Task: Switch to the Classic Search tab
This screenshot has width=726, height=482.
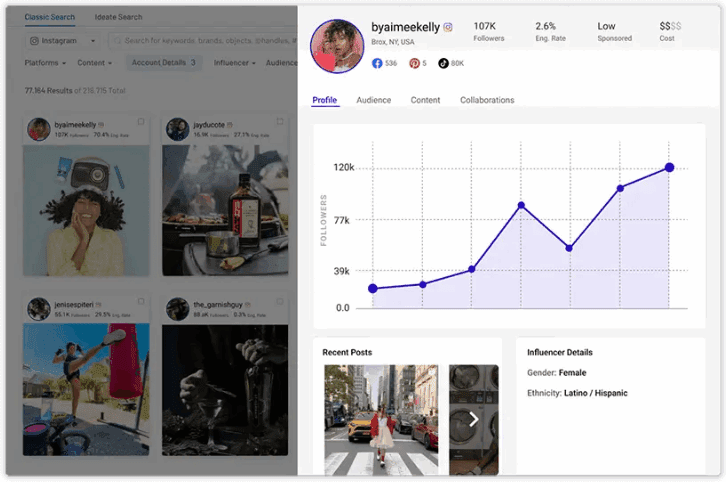Action: point(50,17)
